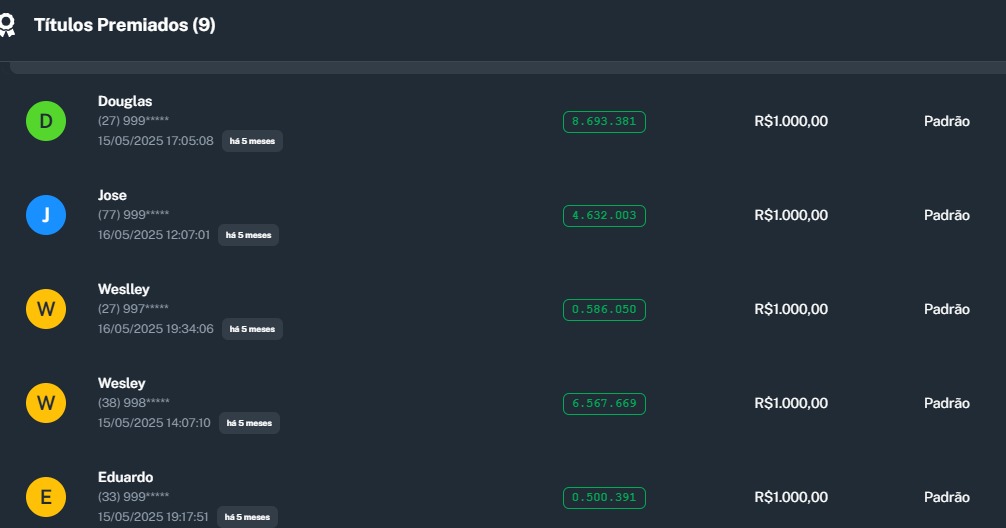The width and height of the screenshot is (1006, 528).
Task: Click the W avatar next to Weslley
Action: click(46, 309)
